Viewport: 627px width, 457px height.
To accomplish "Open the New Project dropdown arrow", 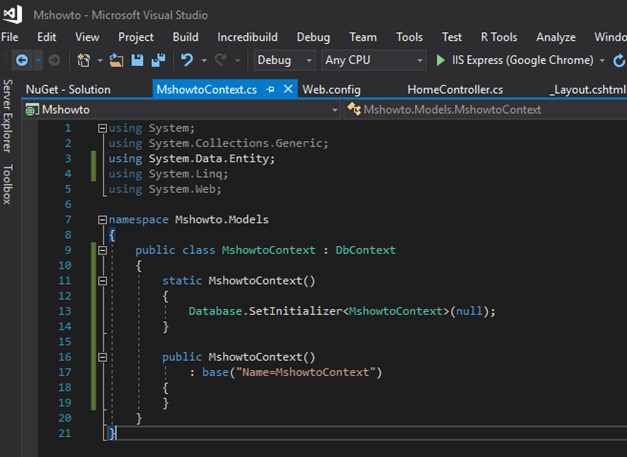I will coord(100,60).
